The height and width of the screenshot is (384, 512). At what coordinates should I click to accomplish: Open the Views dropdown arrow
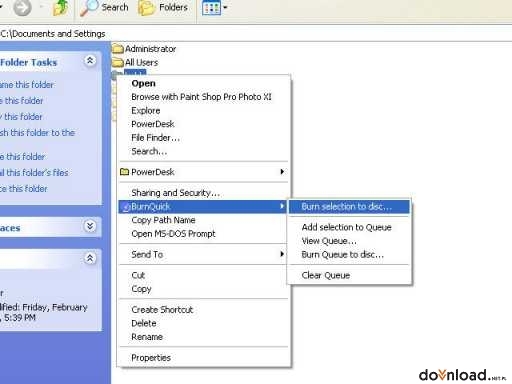coord(225,7)
